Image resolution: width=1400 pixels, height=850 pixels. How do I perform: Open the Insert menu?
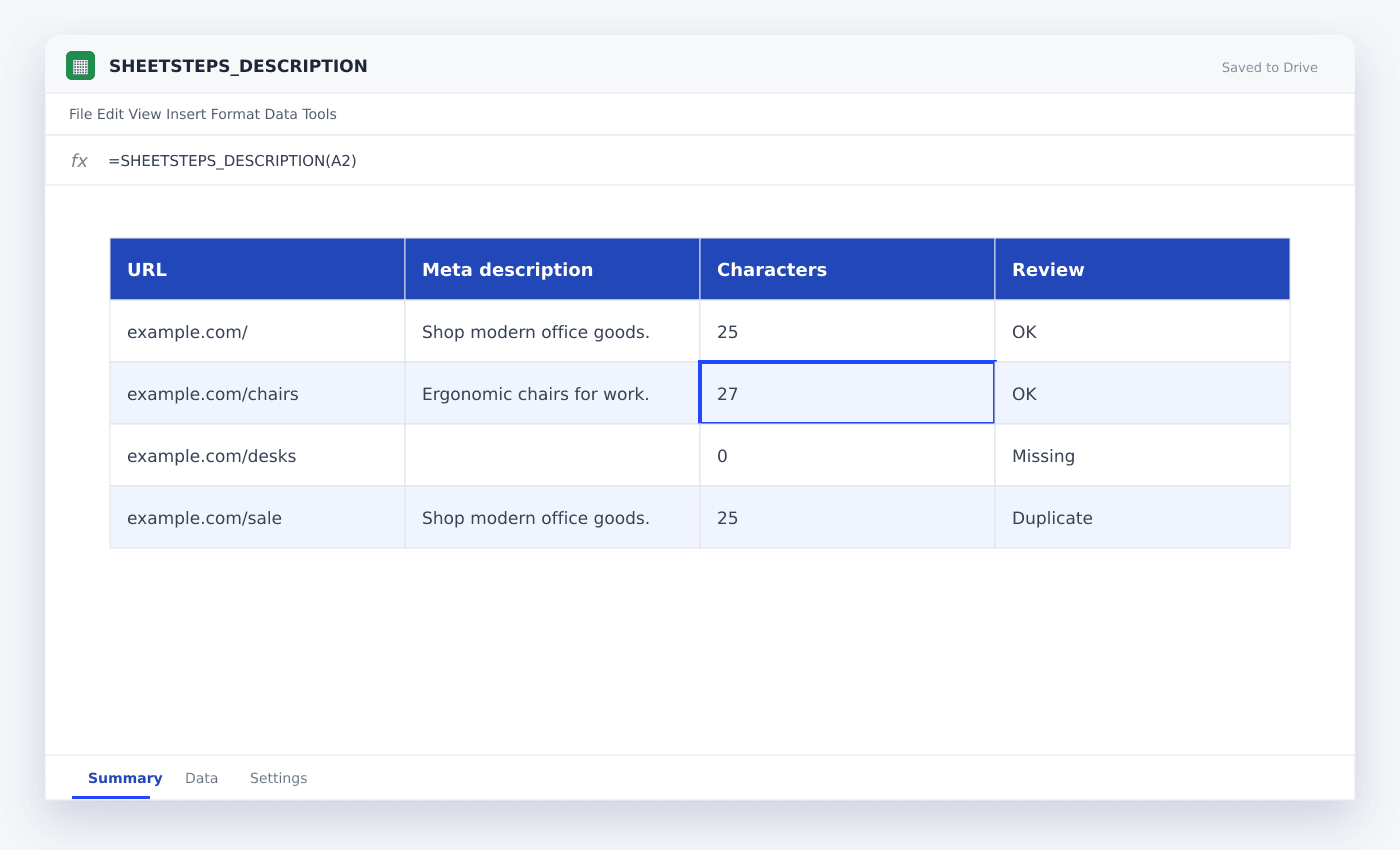click(186, 114)
